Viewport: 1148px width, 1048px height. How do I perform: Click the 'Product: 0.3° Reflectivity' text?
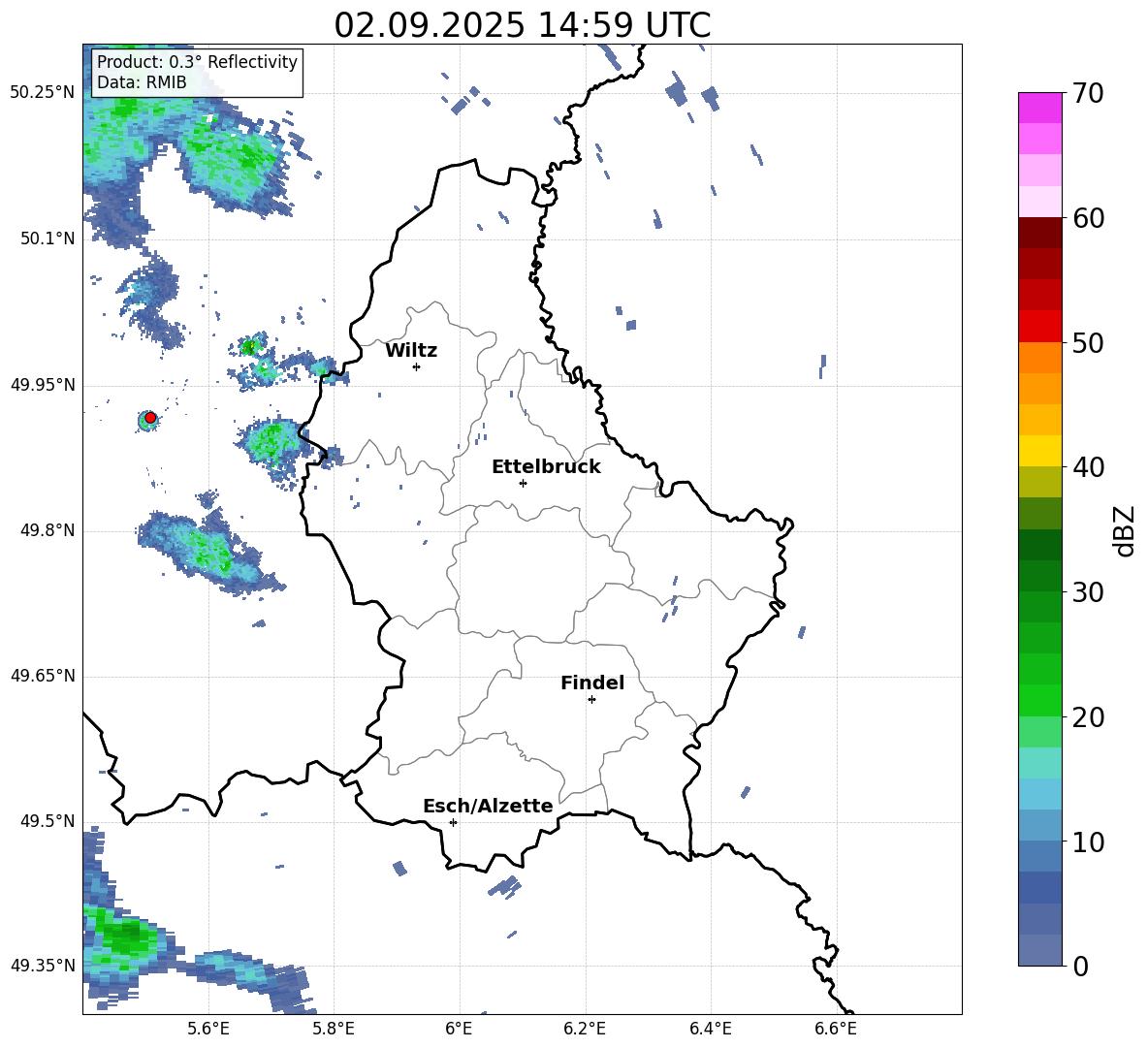click(x=197, y=61)
